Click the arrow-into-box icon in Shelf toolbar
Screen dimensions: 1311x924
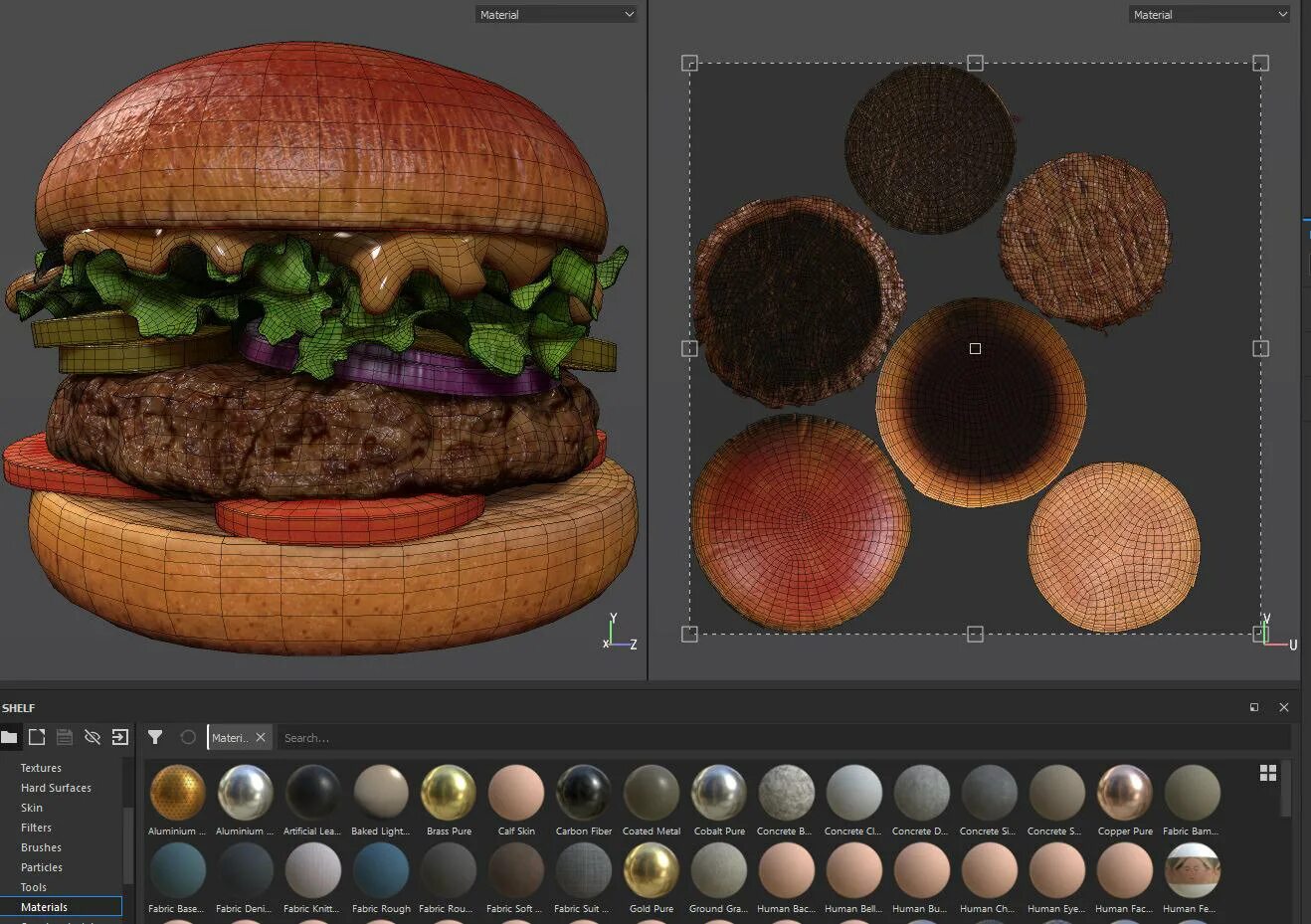(x=120, y=737)
